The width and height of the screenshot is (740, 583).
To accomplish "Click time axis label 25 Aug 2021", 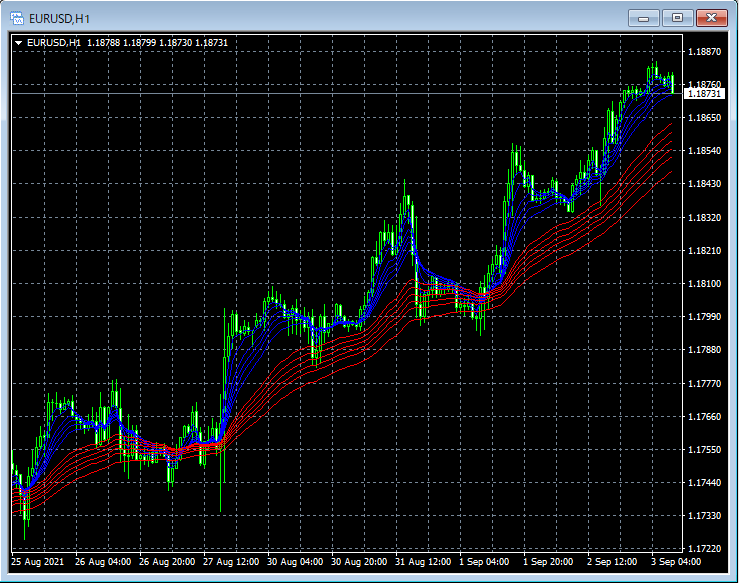I will [37, 562].
